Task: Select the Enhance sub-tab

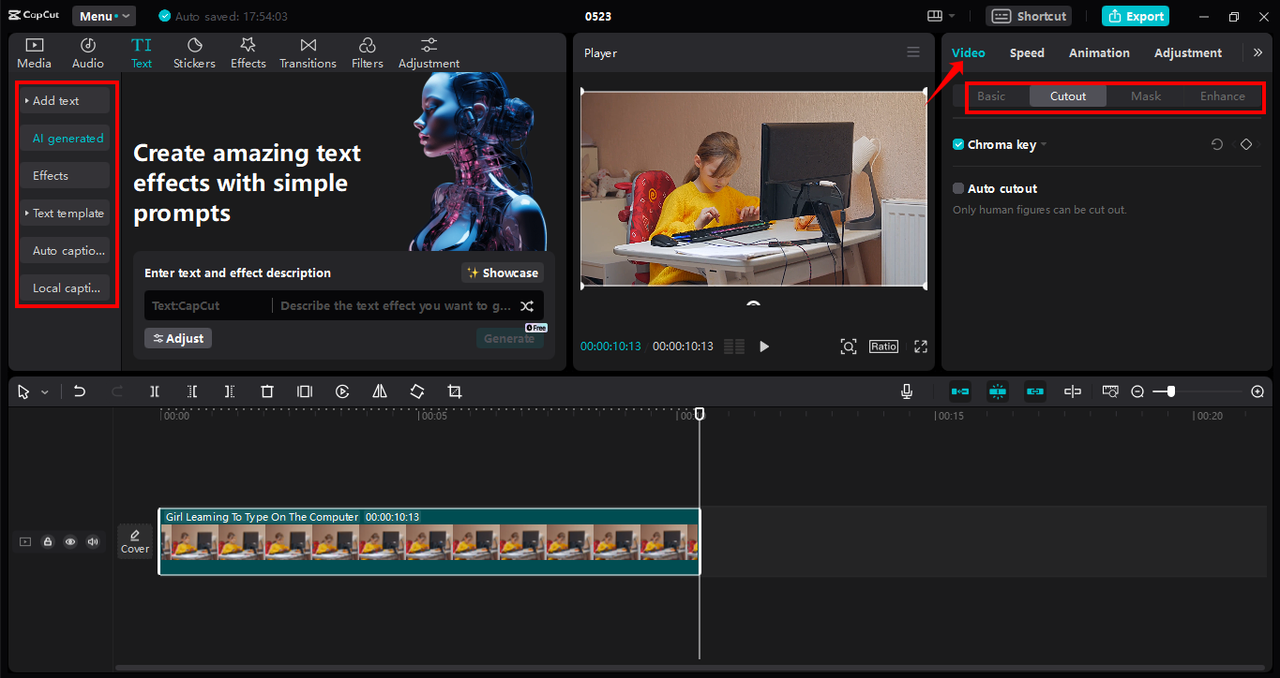Action: coord(1223,96)
